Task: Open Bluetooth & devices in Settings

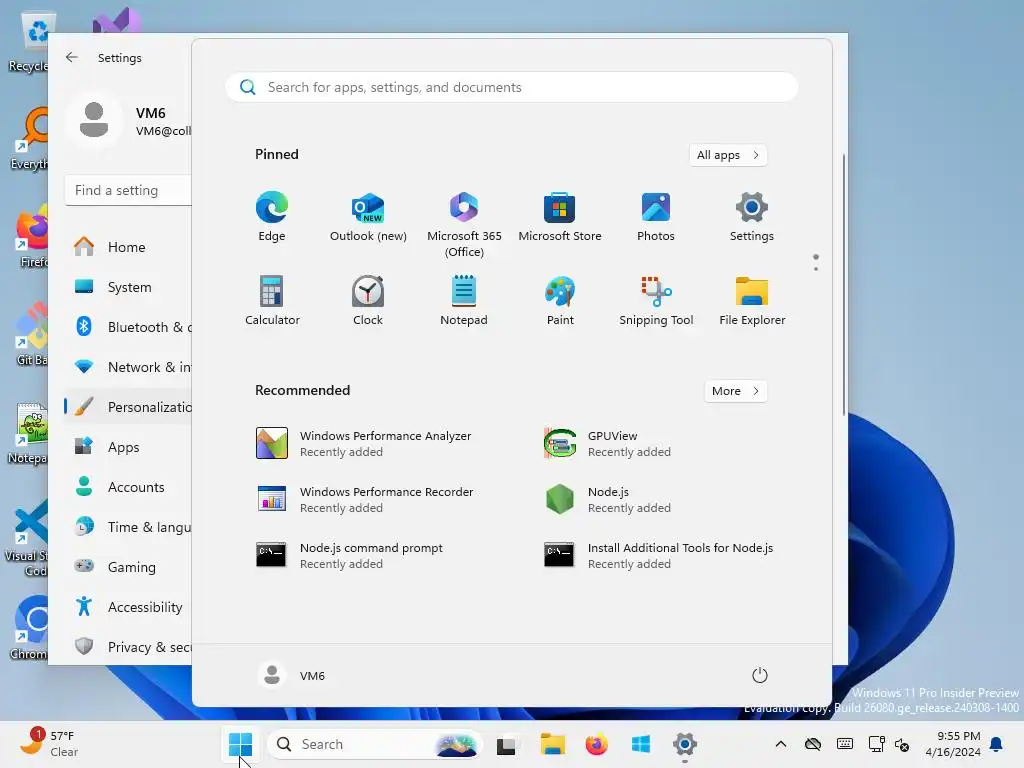Action: [128, 327]
